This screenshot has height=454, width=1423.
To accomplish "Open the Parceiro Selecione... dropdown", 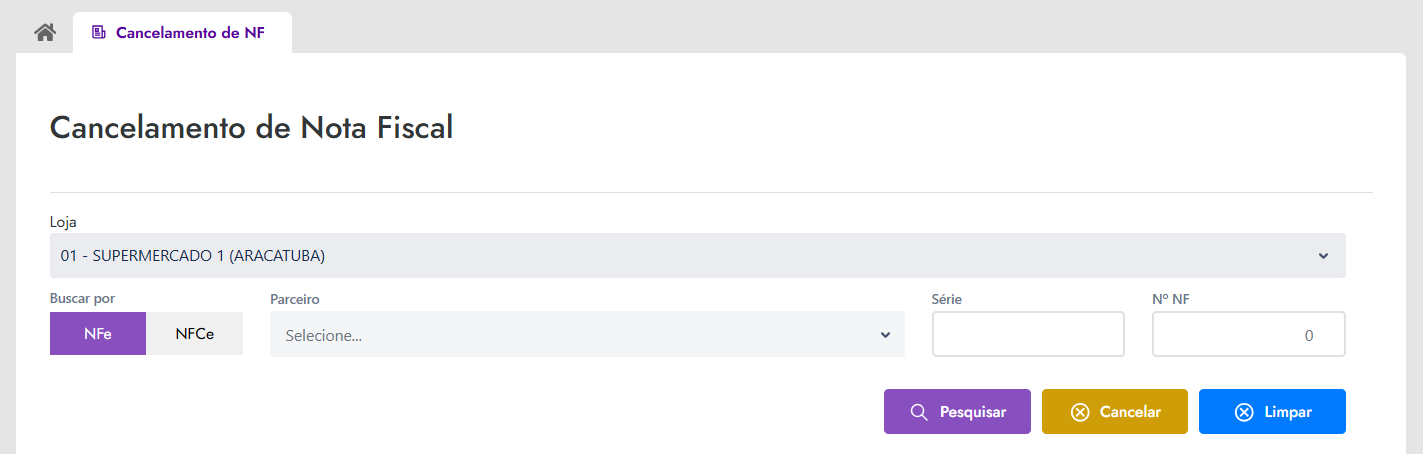I will (587, 334).
